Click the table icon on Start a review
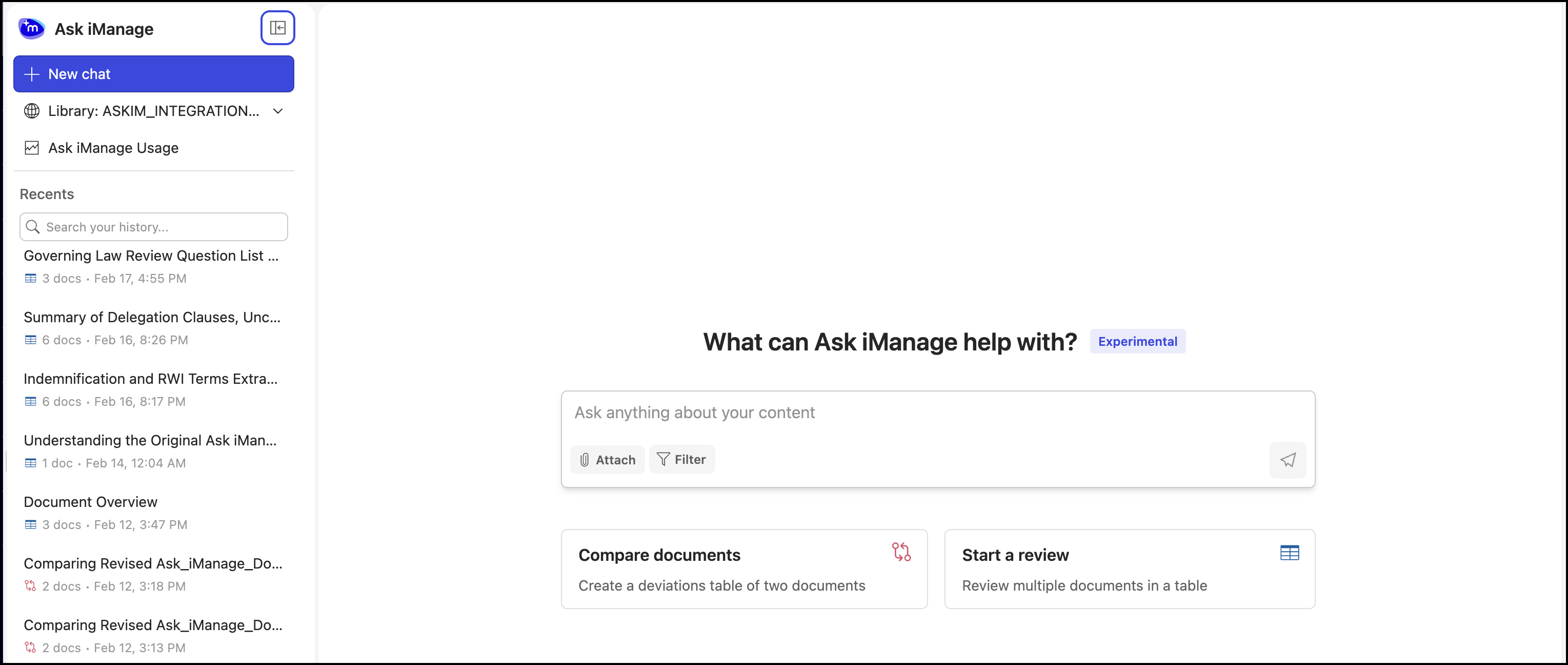Viewport: 1568px width, 665px height. [x=1289, y=553]
